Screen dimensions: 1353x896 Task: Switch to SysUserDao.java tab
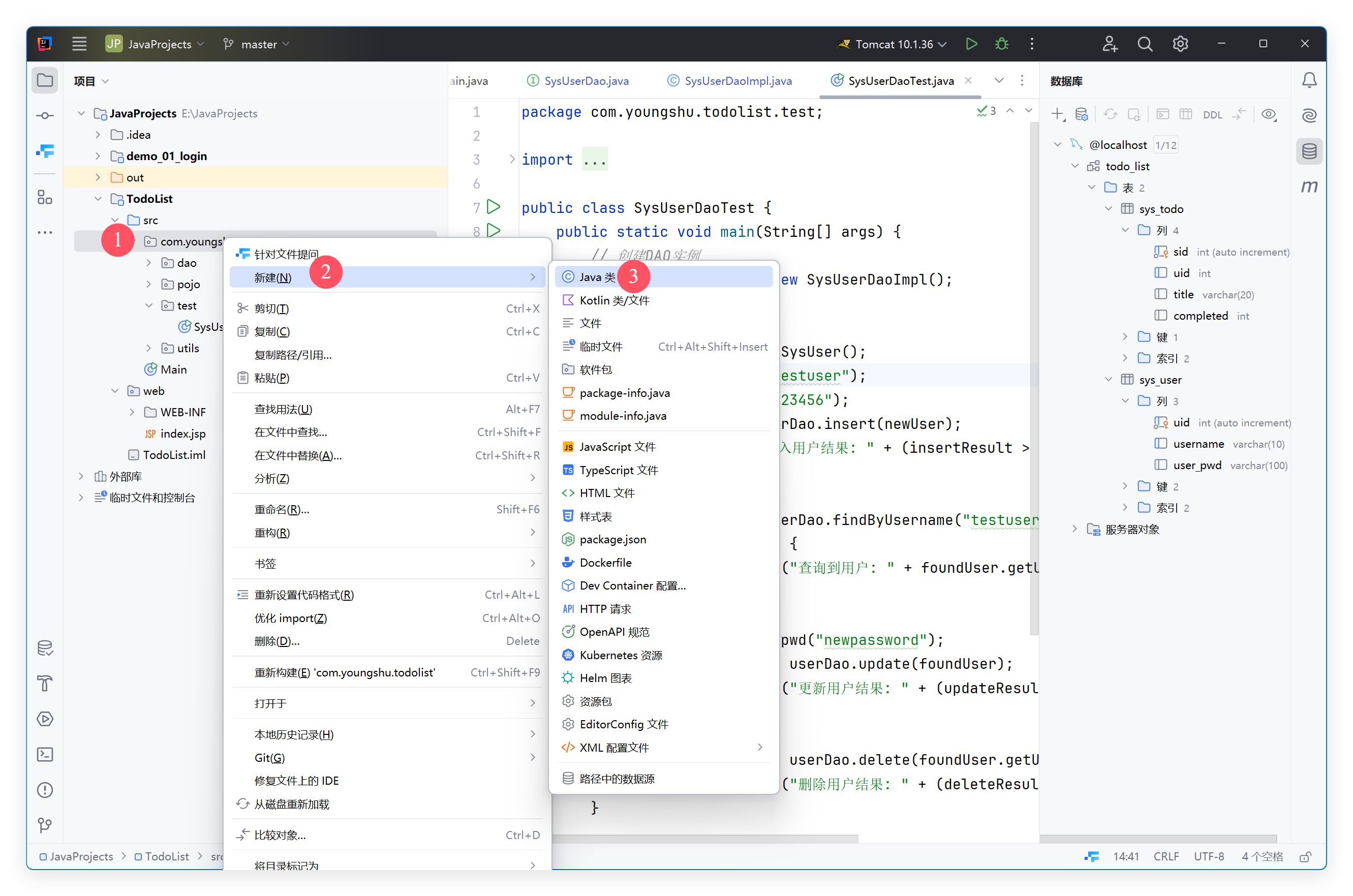(578, 81)
